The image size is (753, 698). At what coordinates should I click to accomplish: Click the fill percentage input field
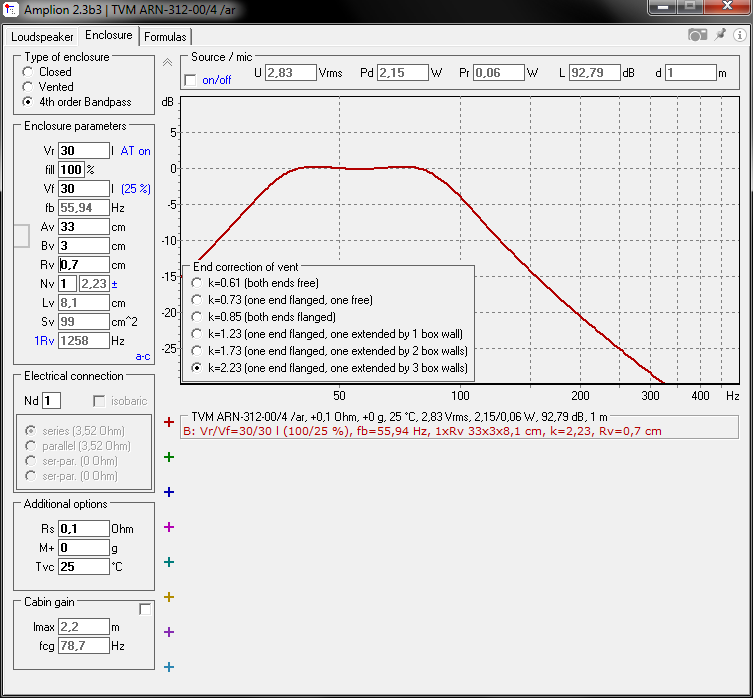(71, 170)
